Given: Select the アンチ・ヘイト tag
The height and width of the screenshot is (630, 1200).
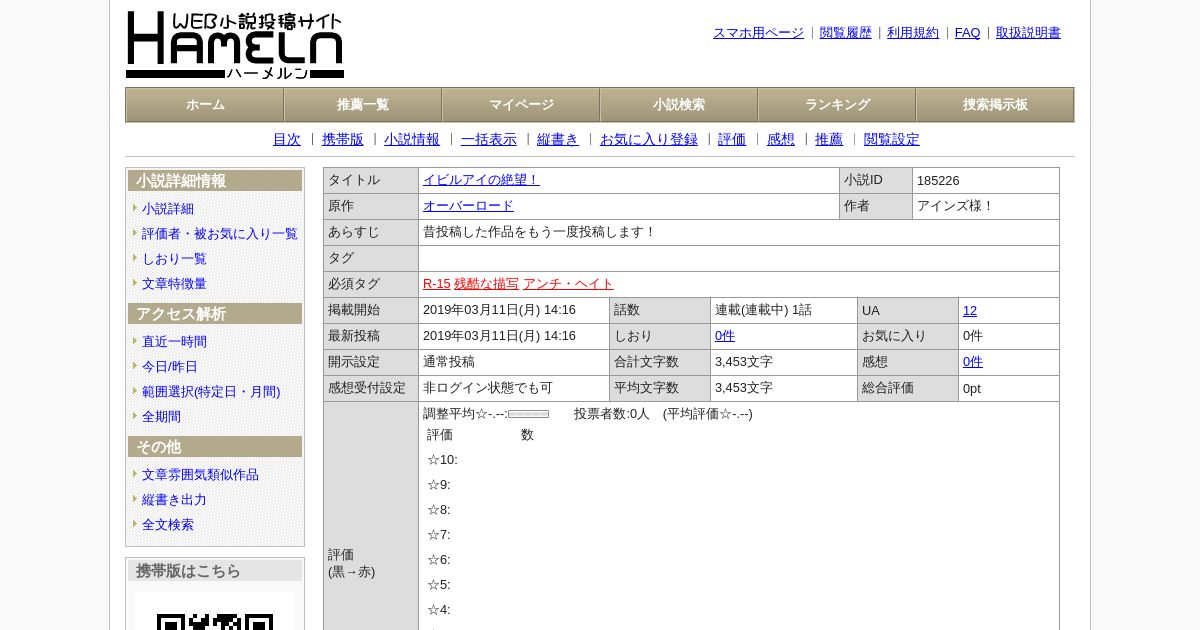Looking at the screenshot, I should pyautogui.click(x=568, y=284).
